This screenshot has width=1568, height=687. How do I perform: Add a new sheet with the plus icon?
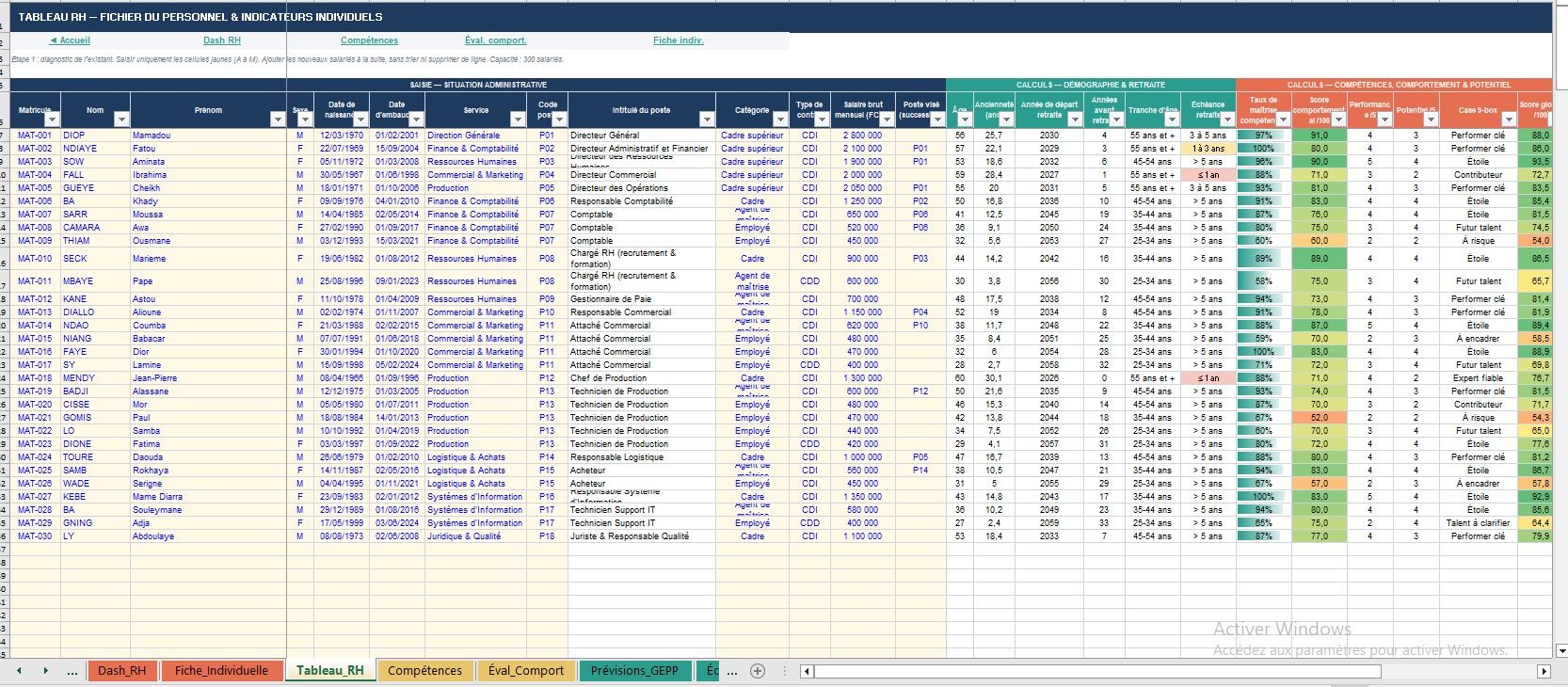757,671
